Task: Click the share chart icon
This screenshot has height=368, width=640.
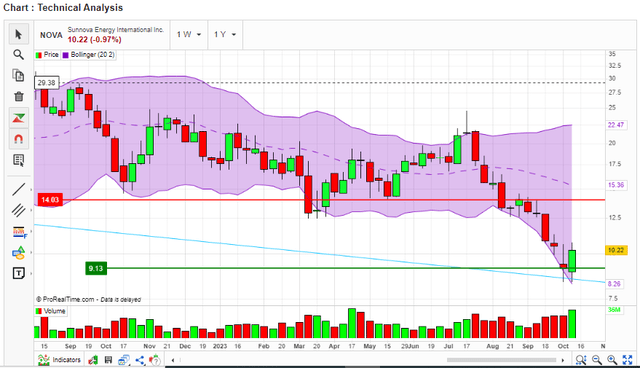Action: (x=140, y=360)
